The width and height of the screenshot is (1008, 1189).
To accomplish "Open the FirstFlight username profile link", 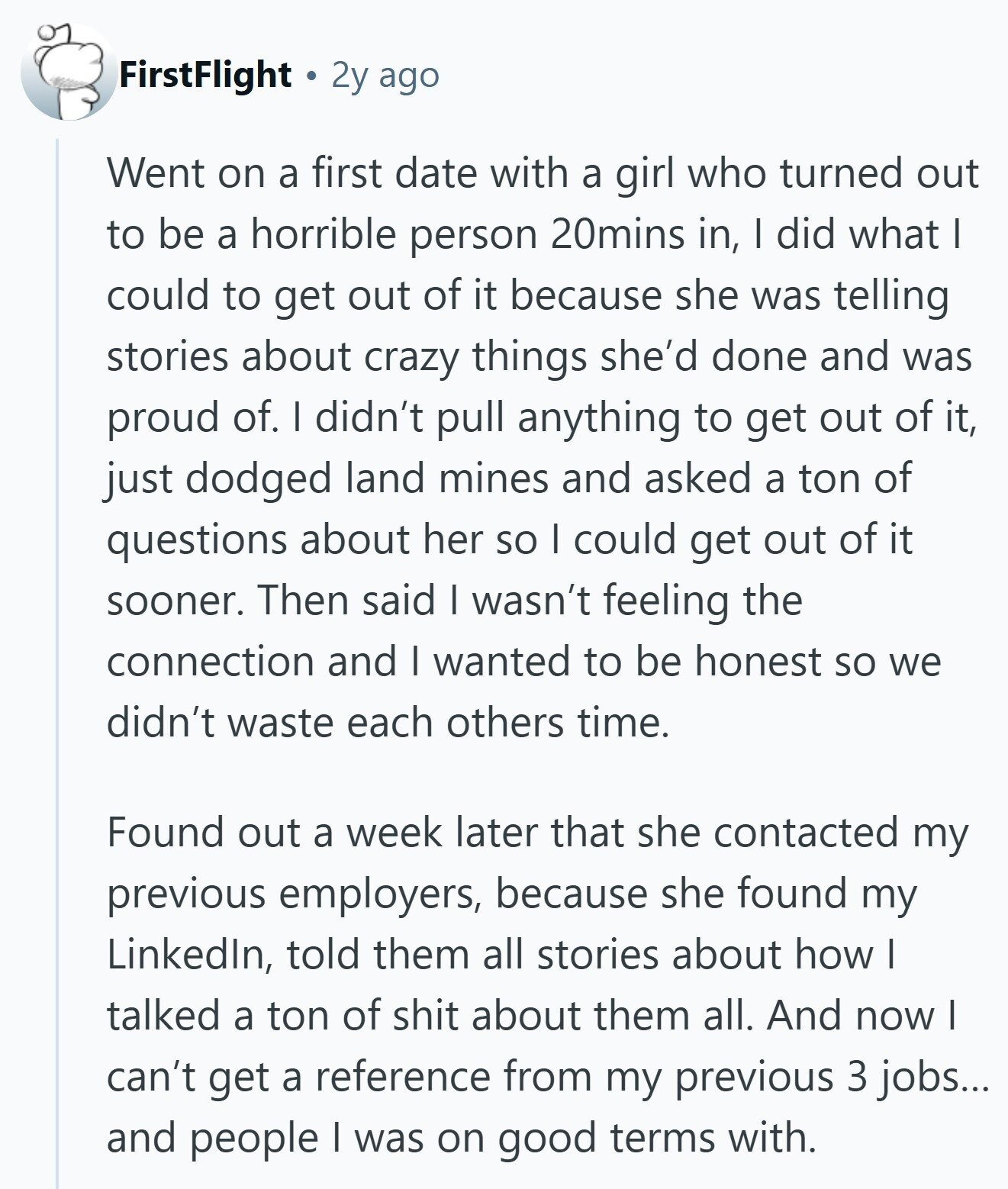I will coord(205,75).
